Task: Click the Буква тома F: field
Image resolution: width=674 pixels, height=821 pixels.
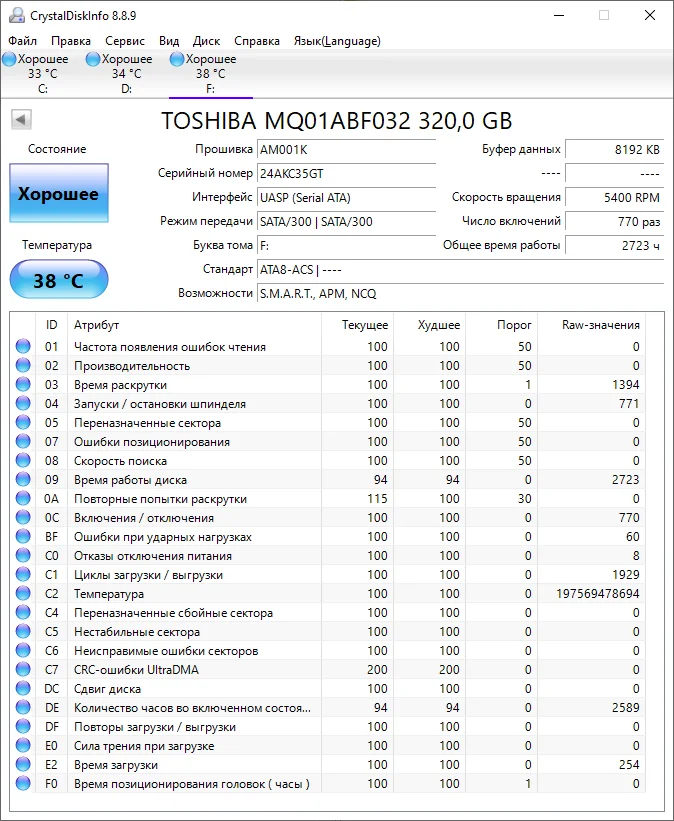Action: coord(346,245)
